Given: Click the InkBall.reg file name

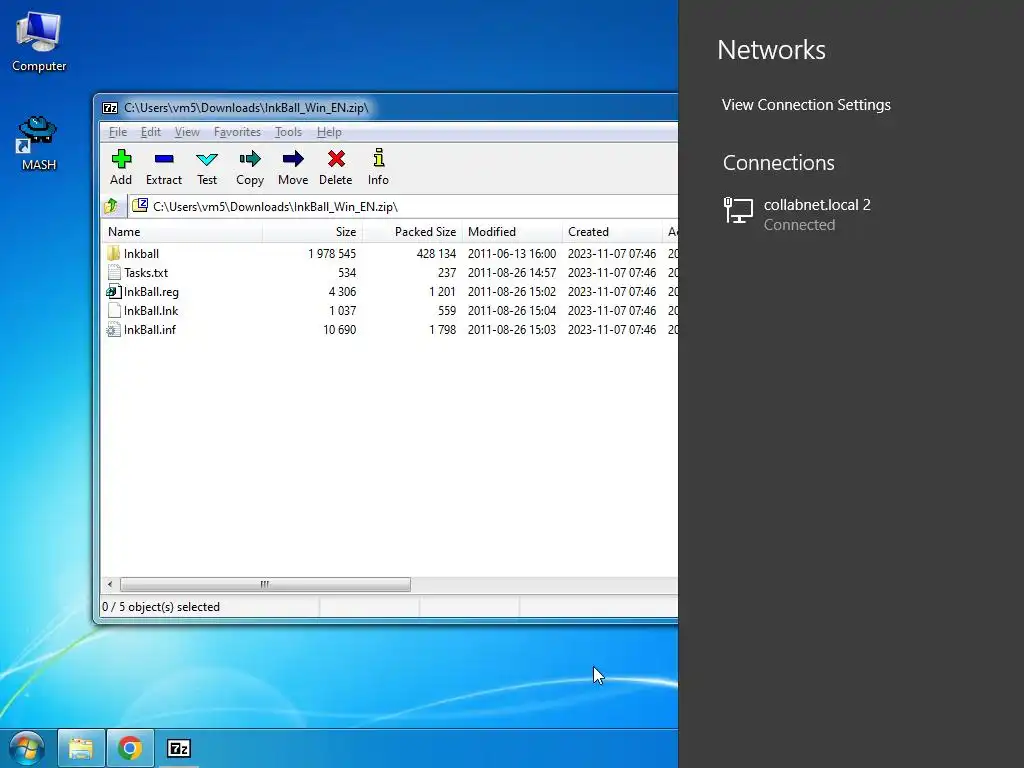Looking at the screenshot, I should (151, 291).
